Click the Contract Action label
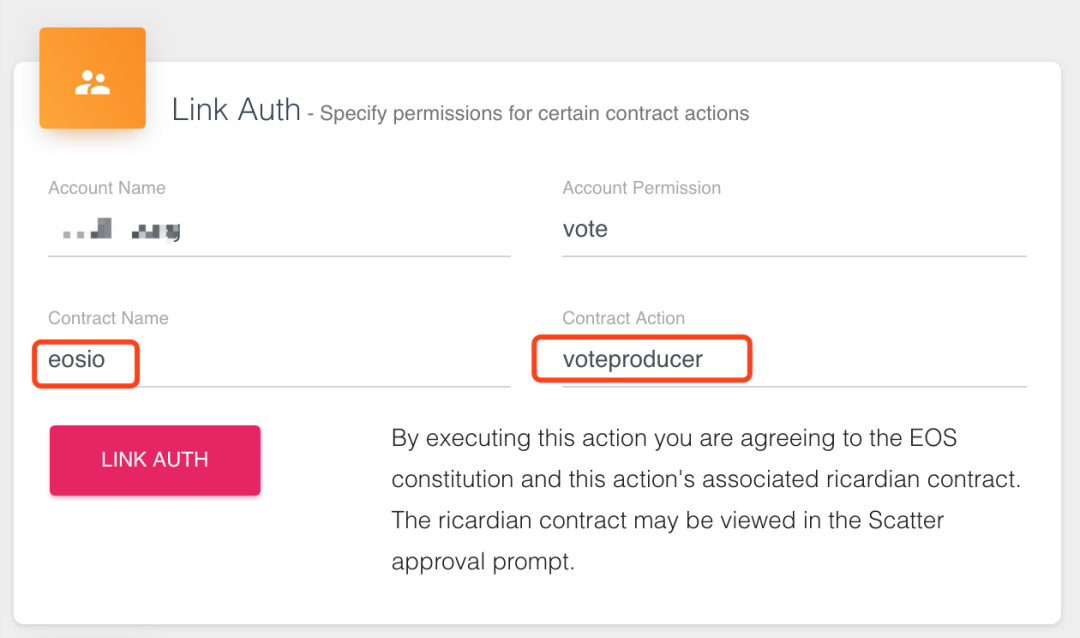The image size is (1080, 638). click(x=623, y=318)
